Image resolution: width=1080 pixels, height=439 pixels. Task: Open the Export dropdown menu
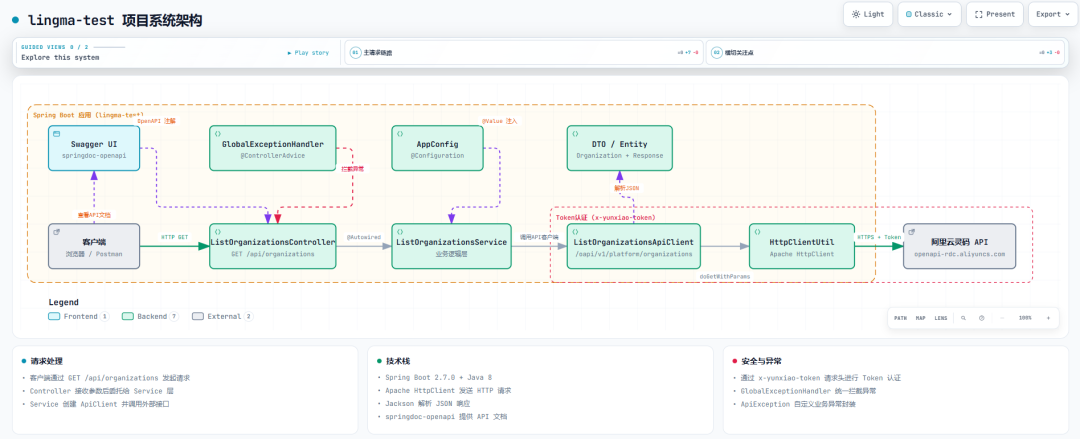[1053, 14]
